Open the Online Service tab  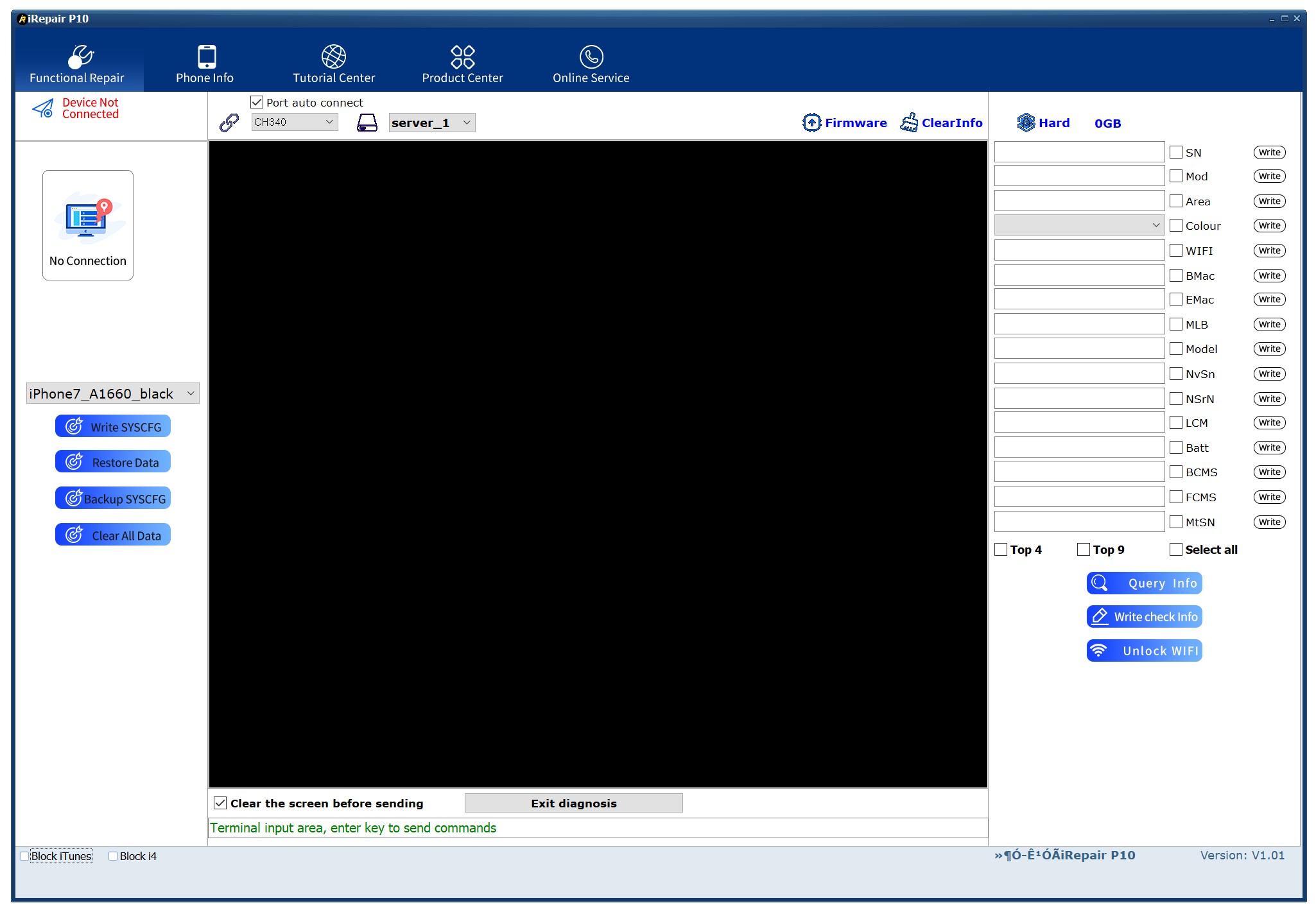point(591,64)
